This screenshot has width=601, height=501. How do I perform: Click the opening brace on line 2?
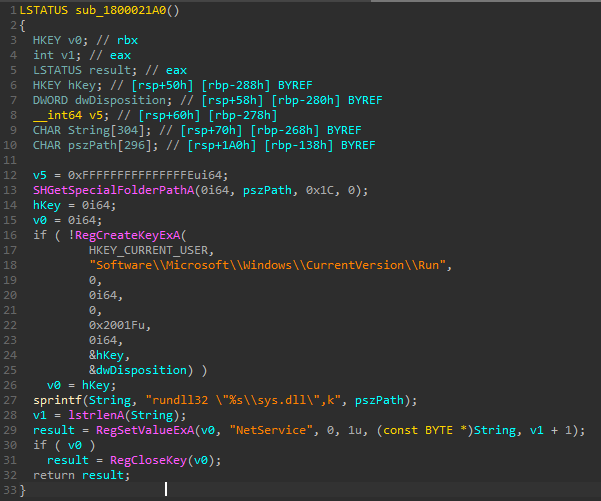click(x=23, y=26)
